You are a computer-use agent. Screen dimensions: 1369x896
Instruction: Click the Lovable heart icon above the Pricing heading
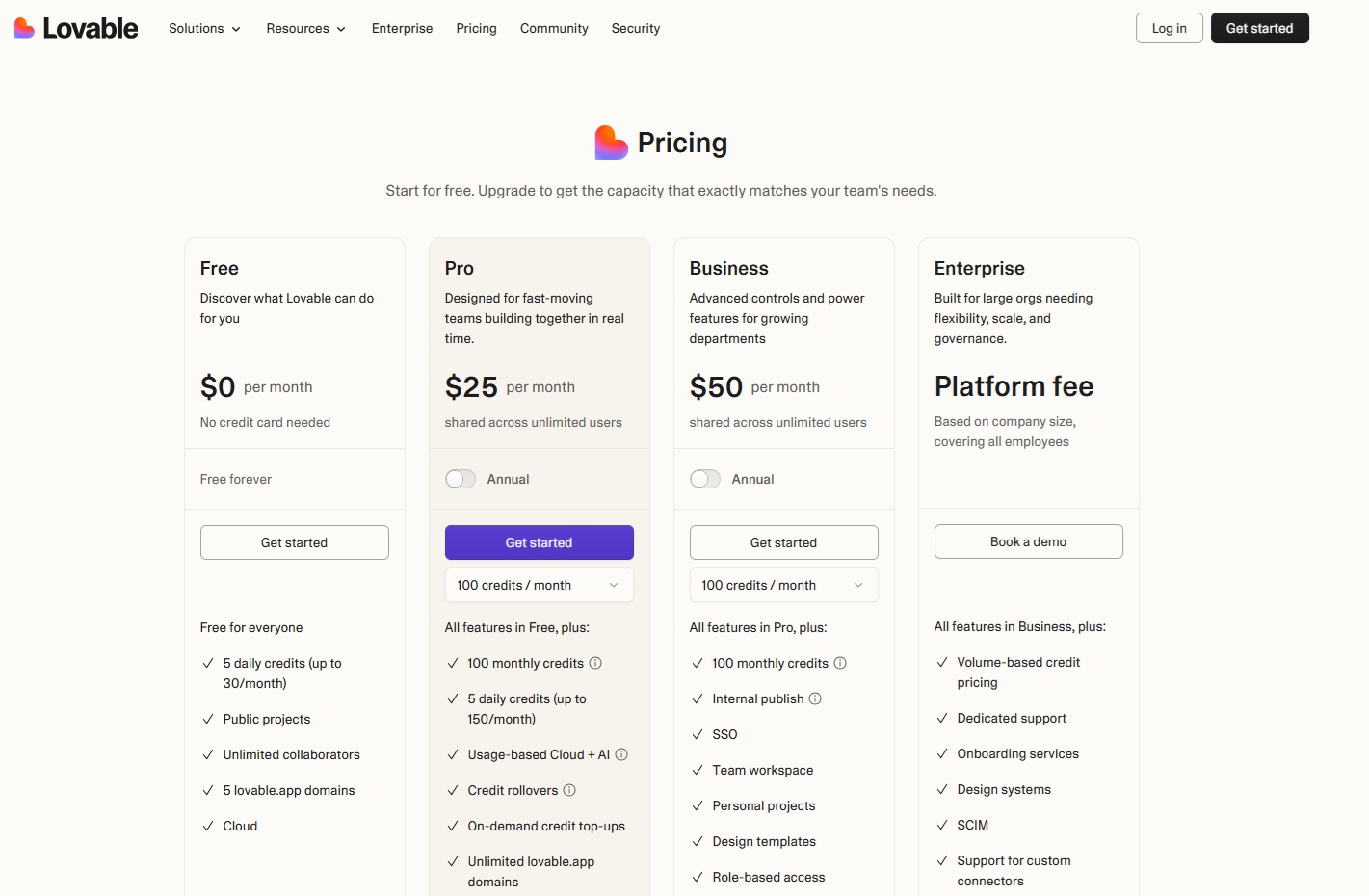[x=610, y=142]
